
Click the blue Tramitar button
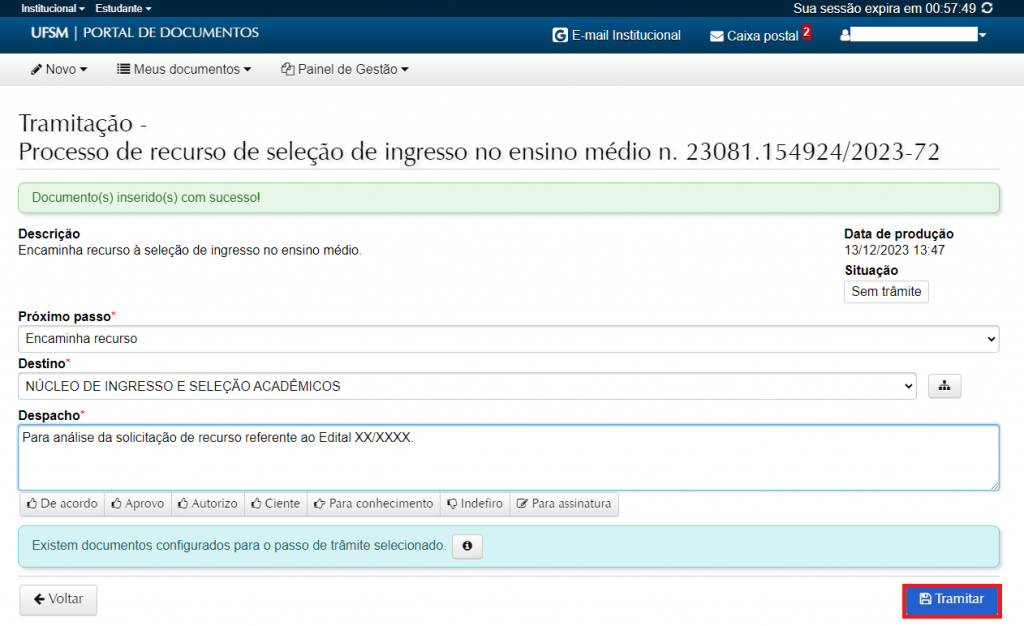[951, 600]
